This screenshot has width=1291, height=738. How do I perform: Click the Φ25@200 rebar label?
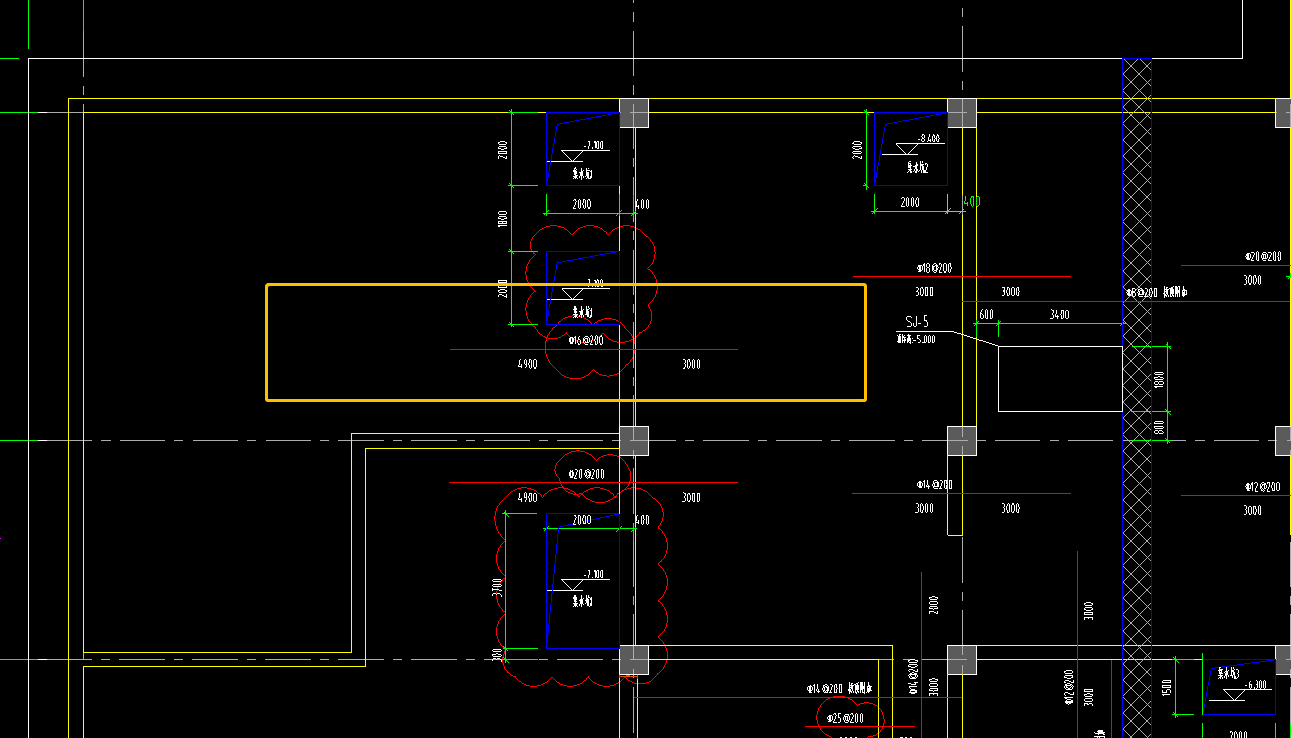pyautogui.click(x=845, y=718)
